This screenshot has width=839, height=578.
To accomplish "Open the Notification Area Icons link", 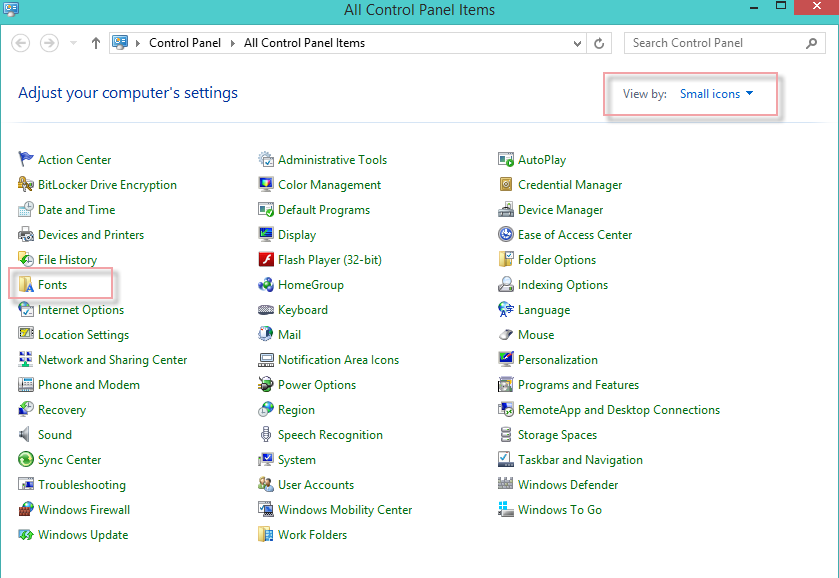I will click(338, 360).
